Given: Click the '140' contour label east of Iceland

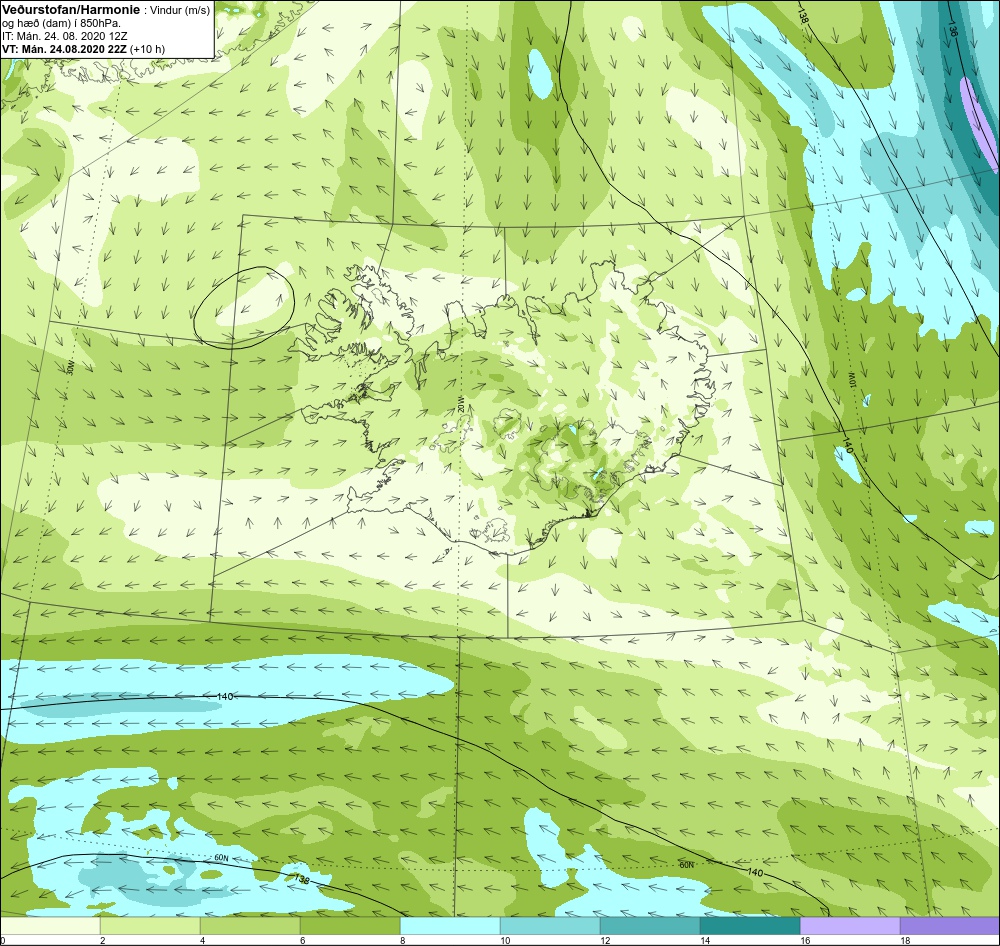Looking at the screenshot, I should click(x=848, y=445).
